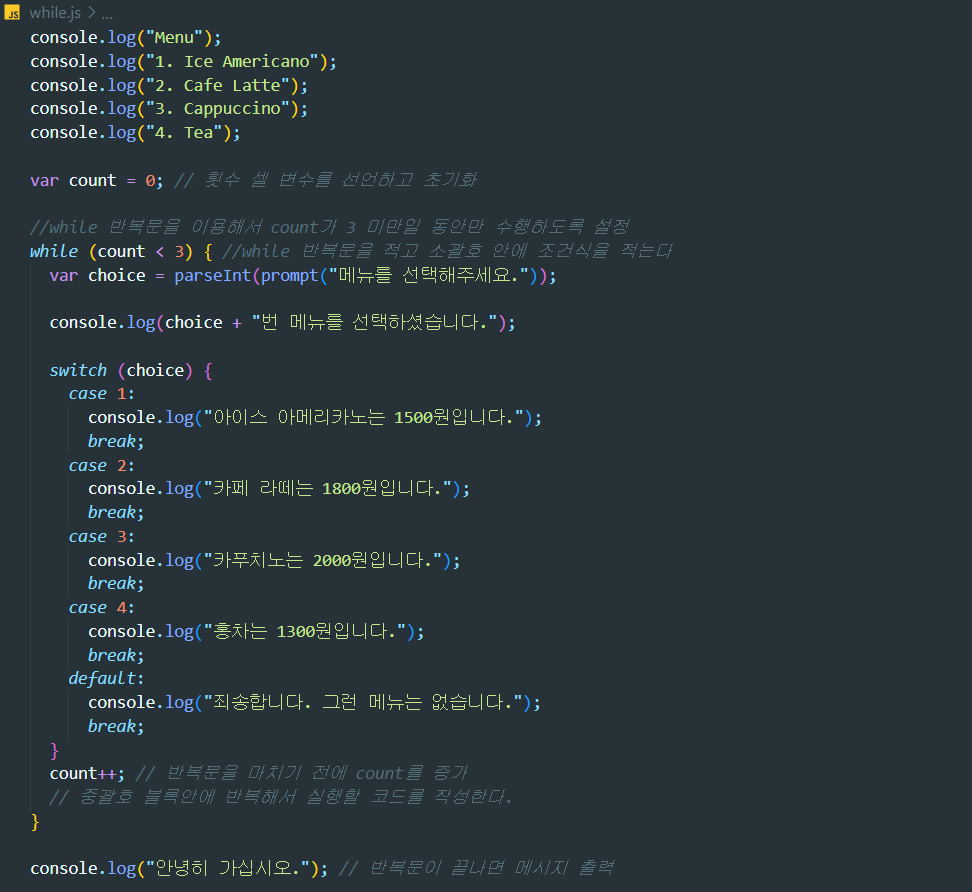Click the "아이스 아메리카노는 1500원입니다." string
Viewport: 972px width, 892px height.
click(364, 418)
